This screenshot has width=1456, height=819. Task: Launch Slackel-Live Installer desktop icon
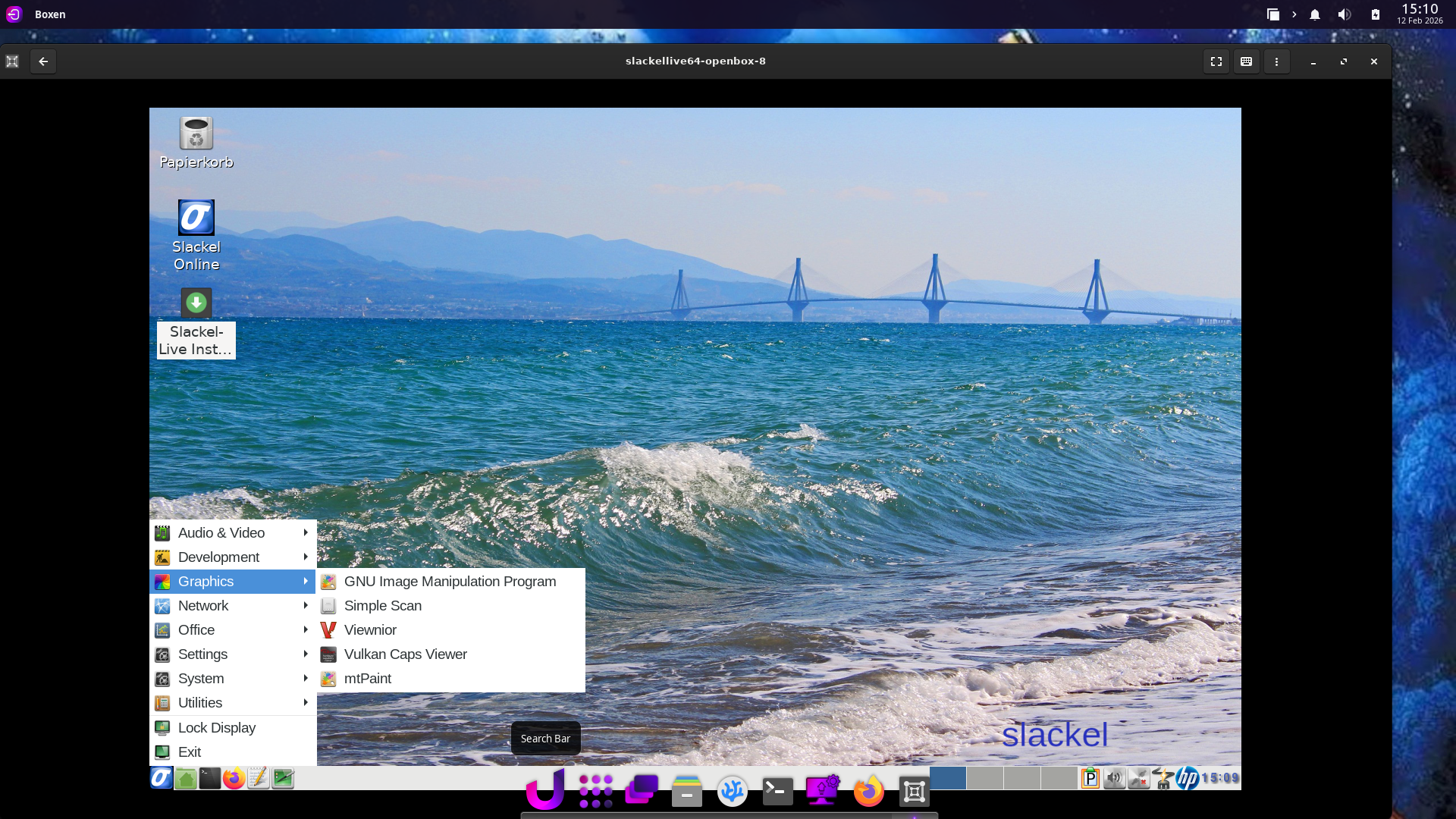coord(196,303)
